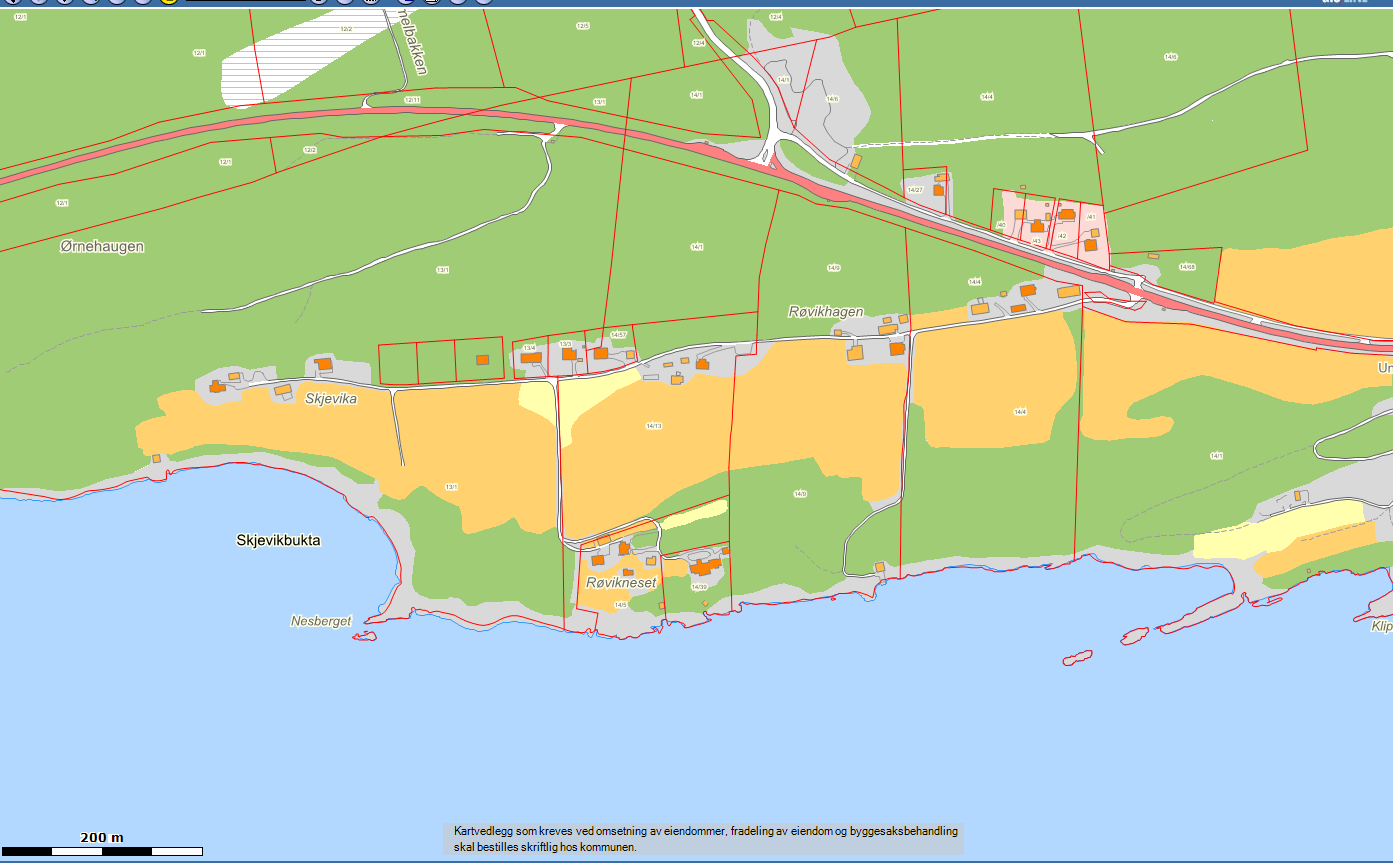Click parcel label 14/39

(x=699, y=587)
